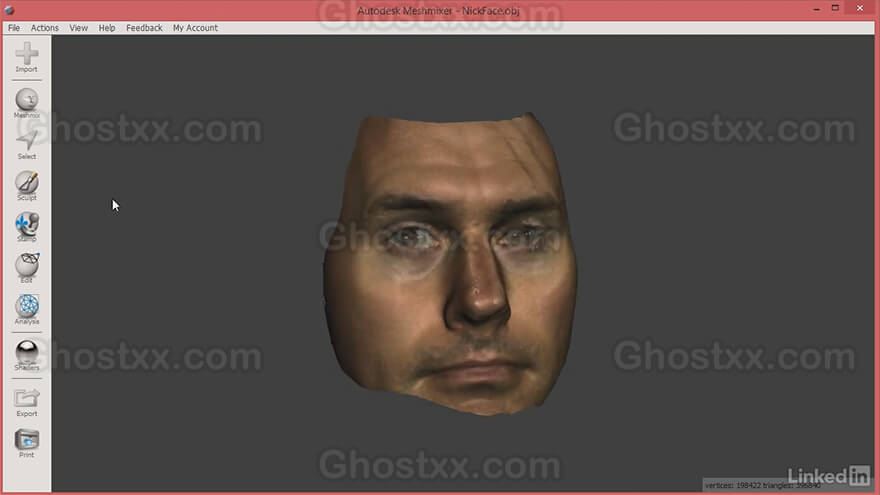Viewport: 880px width, 495px height.
Task: Click the Import tool icon
Action: pyautogui.click(x=26, y=57)
